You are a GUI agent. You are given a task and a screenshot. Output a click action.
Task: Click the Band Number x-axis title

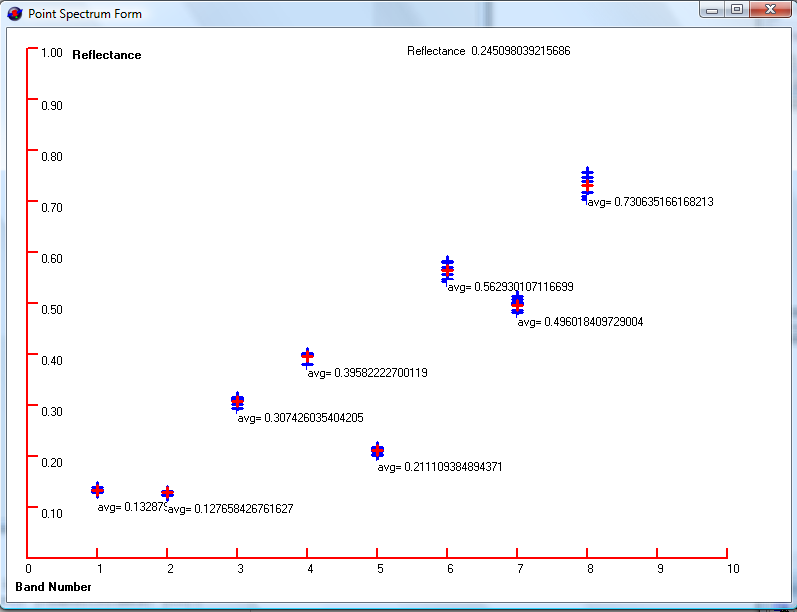point(53,587)
